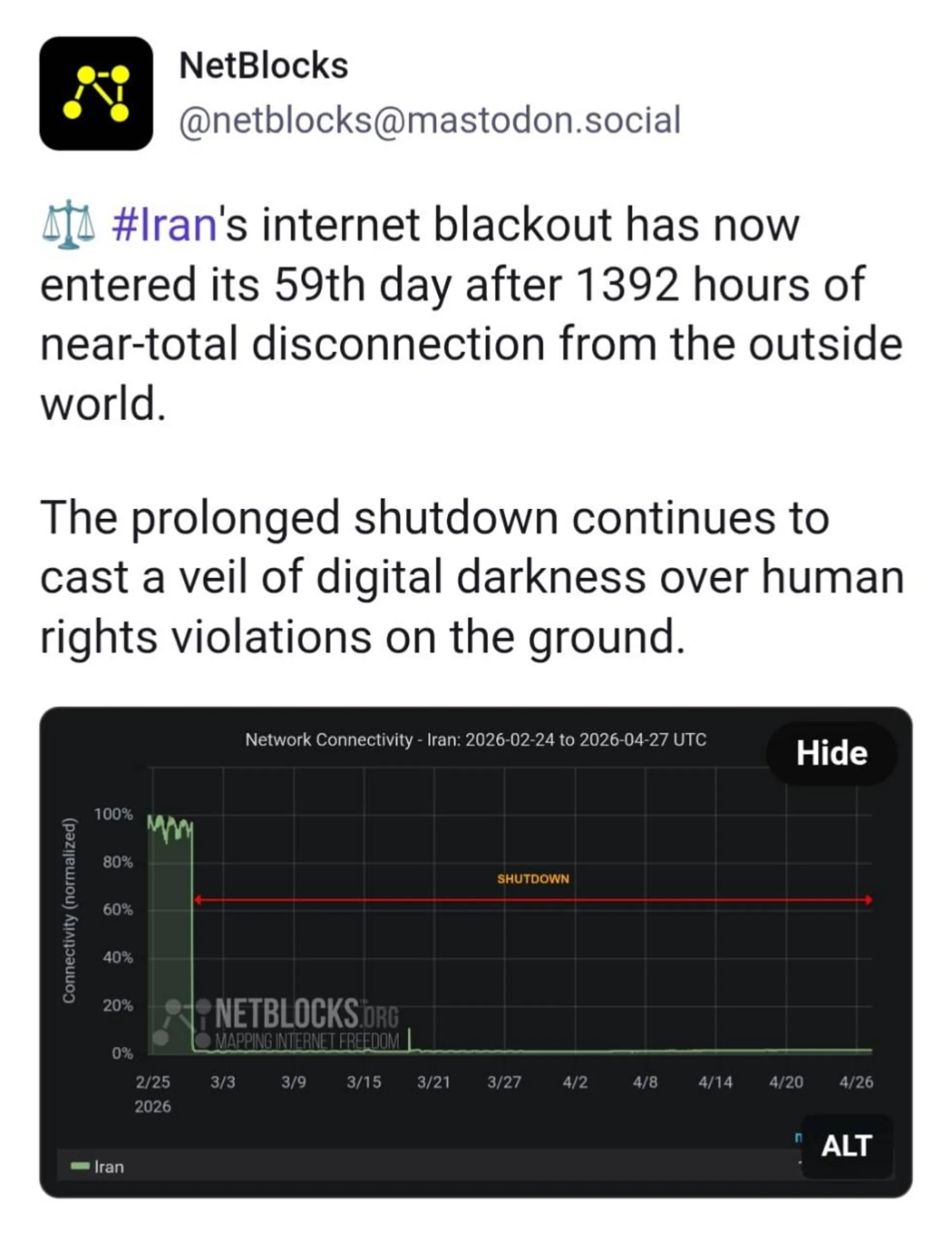Image resolution: width=952 pixels, height=1241 pixels.
Task: Click the NetBlocks display name
Action: tap(263, 66)
